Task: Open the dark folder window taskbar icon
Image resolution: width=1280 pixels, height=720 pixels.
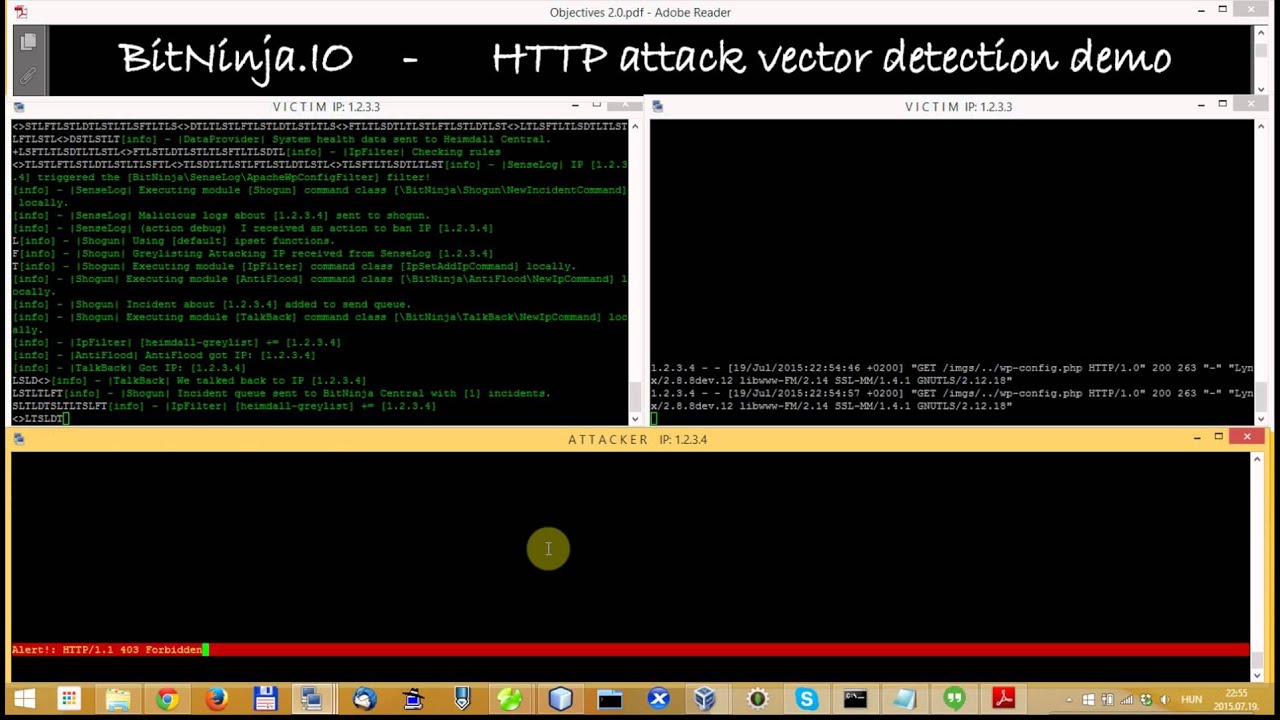Action: pyautogui.click(x=609, y=698)
